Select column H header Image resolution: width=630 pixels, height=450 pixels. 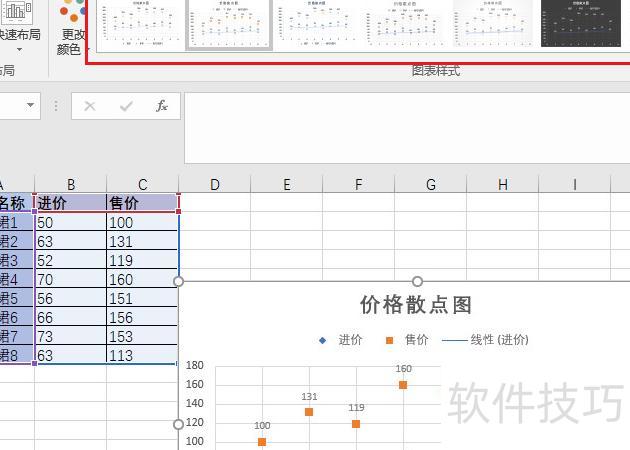point(502,184)
